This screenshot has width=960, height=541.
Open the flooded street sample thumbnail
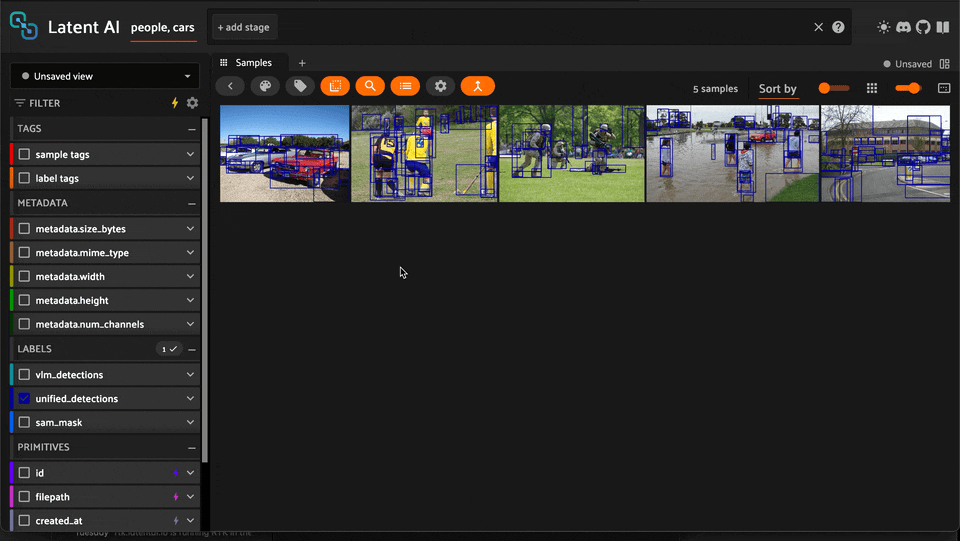click(x=733, y=154)
